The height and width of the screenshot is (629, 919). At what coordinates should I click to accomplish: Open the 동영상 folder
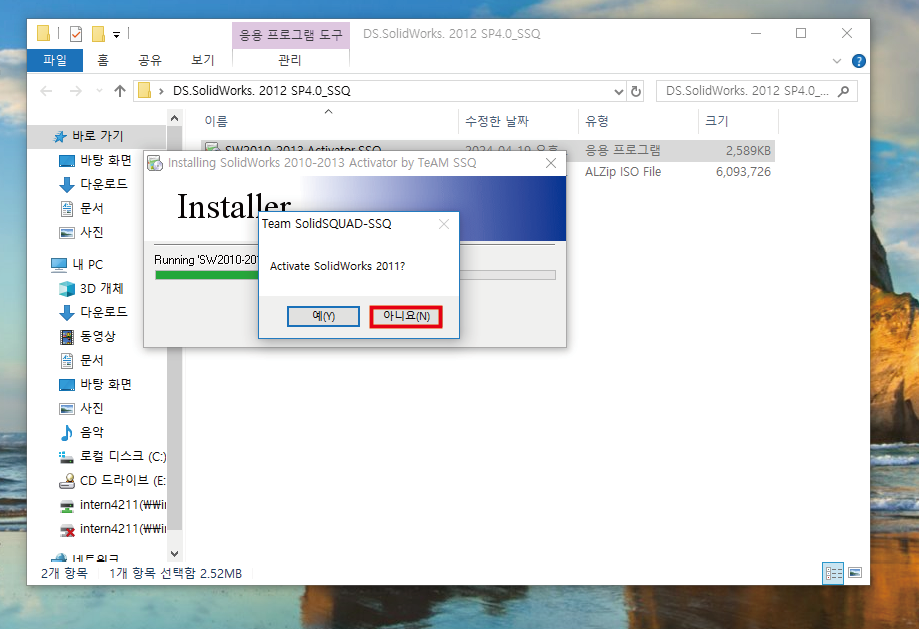[x=97, y=336]
